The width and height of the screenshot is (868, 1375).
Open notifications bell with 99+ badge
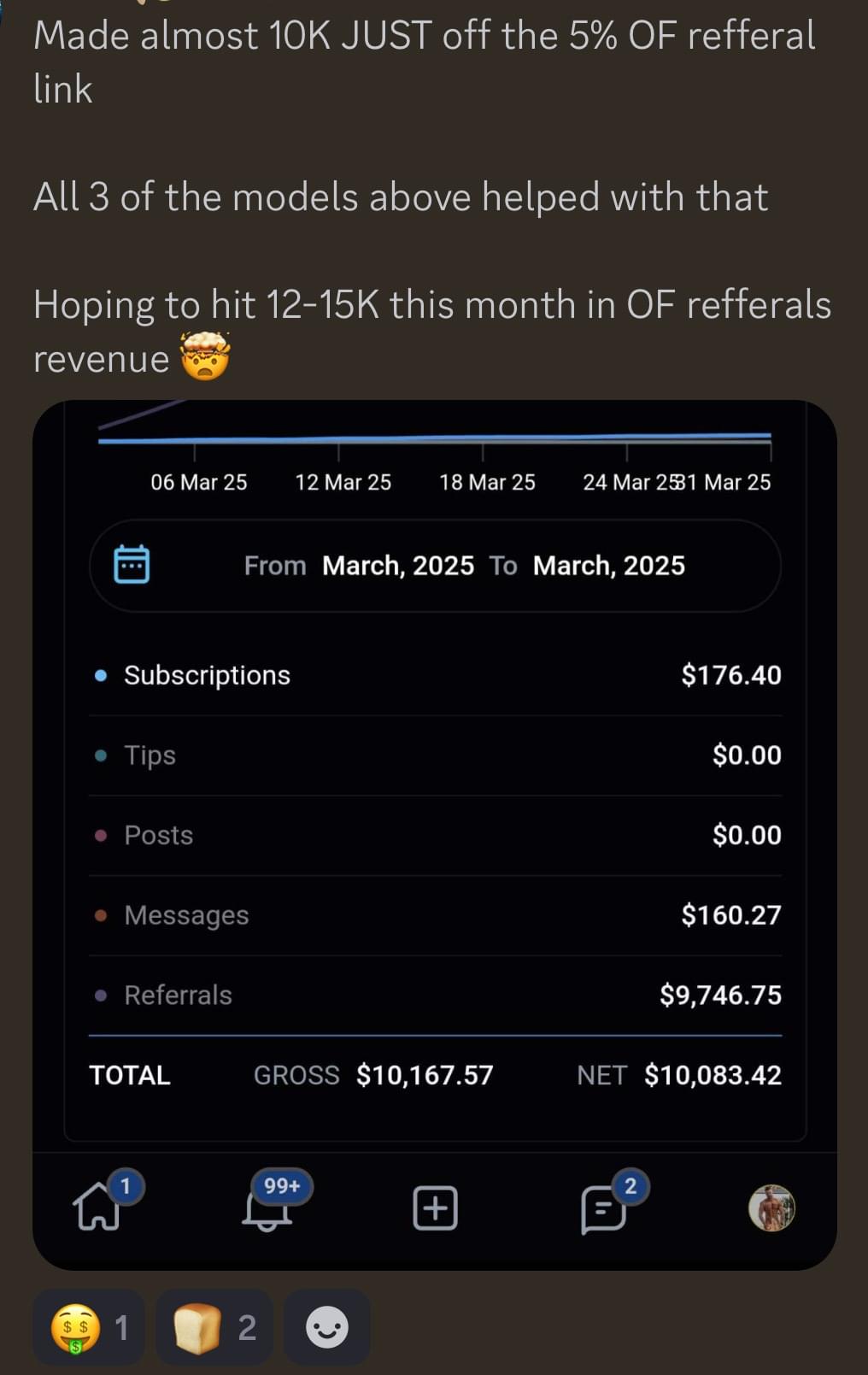point(267,1208)
